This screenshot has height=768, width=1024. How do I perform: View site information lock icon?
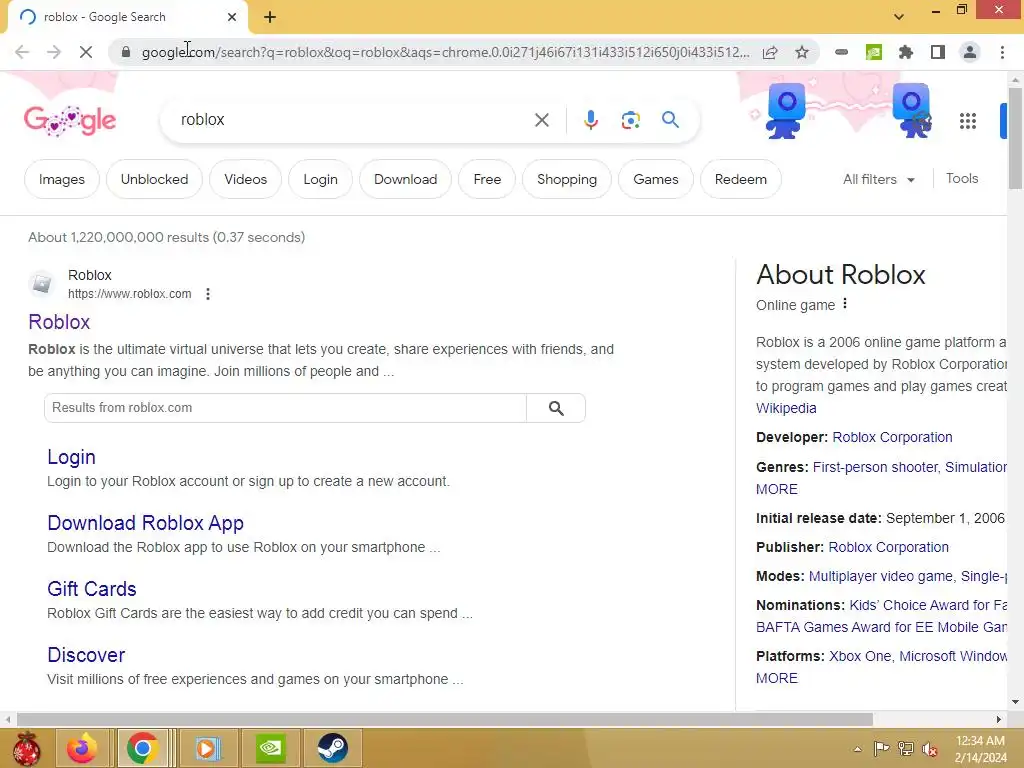click(126, 52)
